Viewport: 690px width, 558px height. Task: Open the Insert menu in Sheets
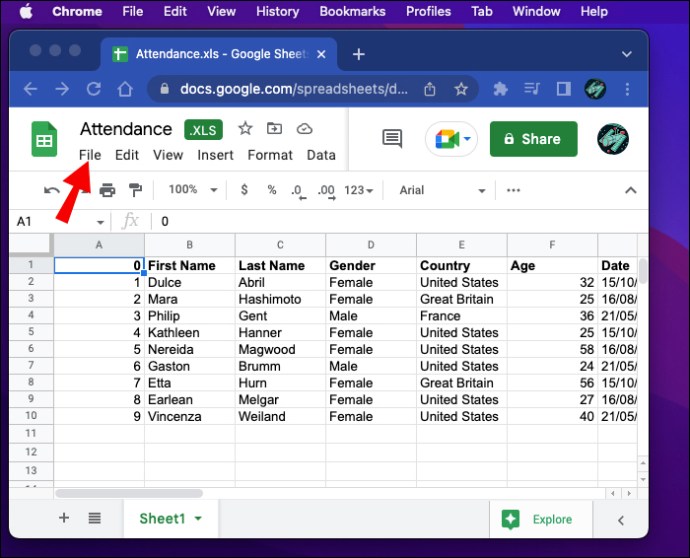[215, 155]
